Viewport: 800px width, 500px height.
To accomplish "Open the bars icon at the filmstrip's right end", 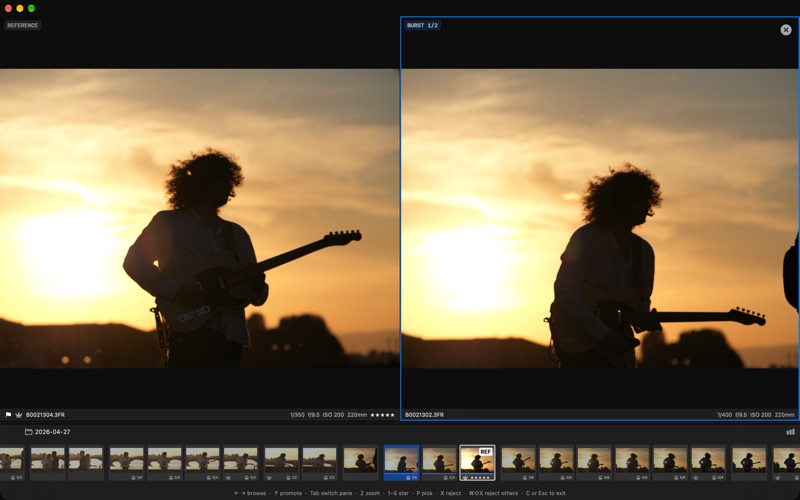I will (790, 432).
